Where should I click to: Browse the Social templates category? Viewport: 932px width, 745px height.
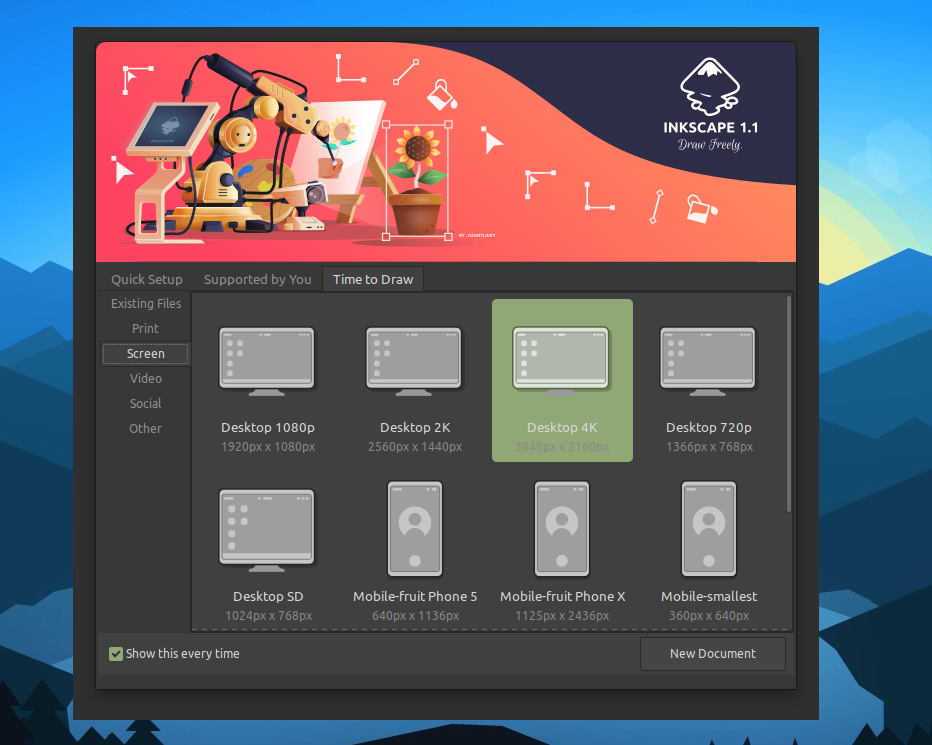coord(146,404)
